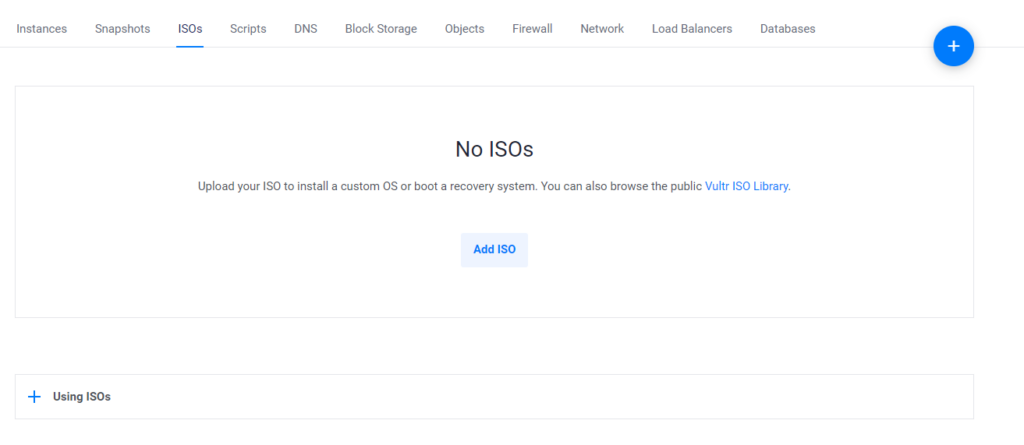Expand the Using ISOs plus icon
Screen dimensions: 1024x445
coord(35,397)
